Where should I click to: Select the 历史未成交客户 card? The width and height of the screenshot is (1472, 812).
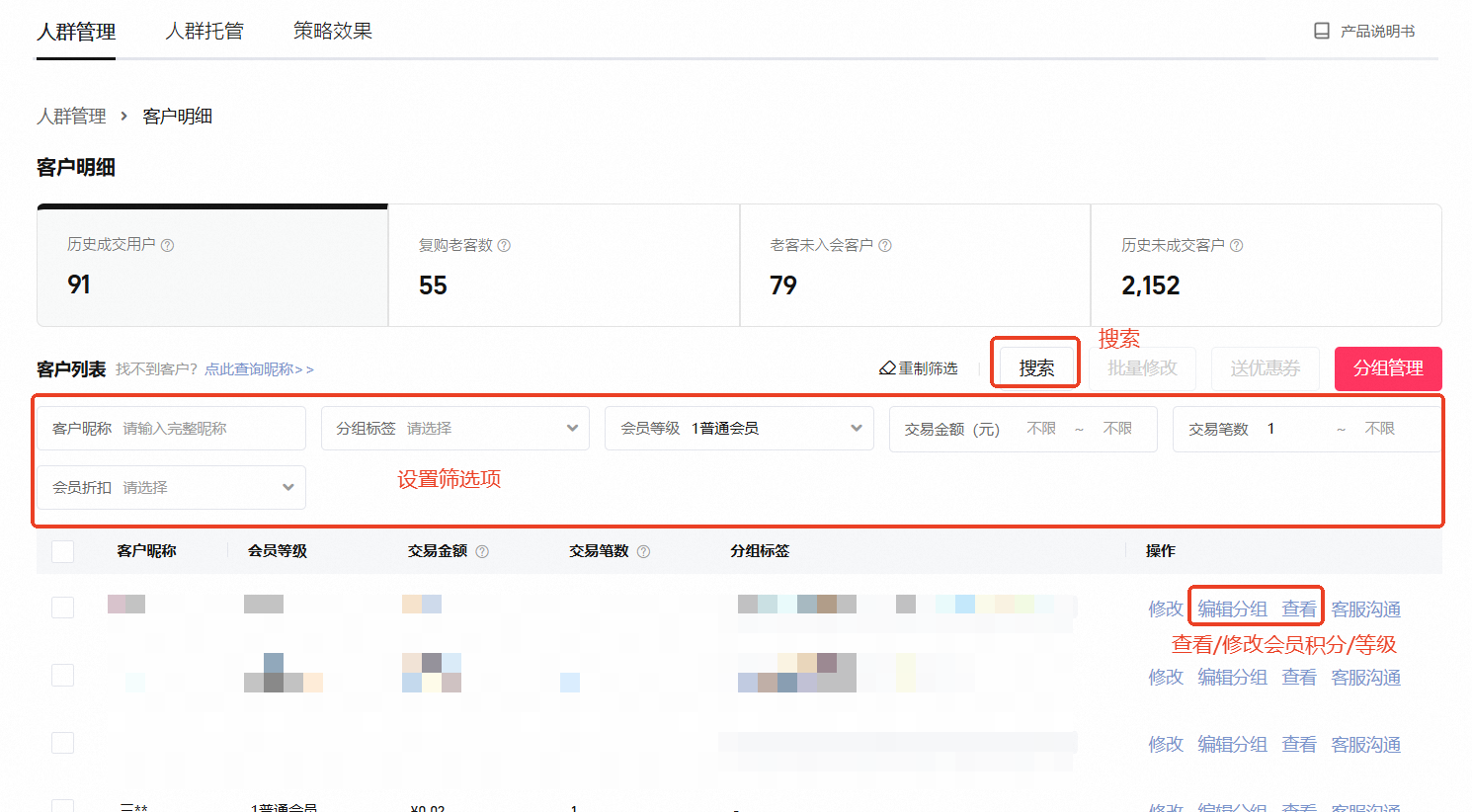click(x=1267, y=265)
